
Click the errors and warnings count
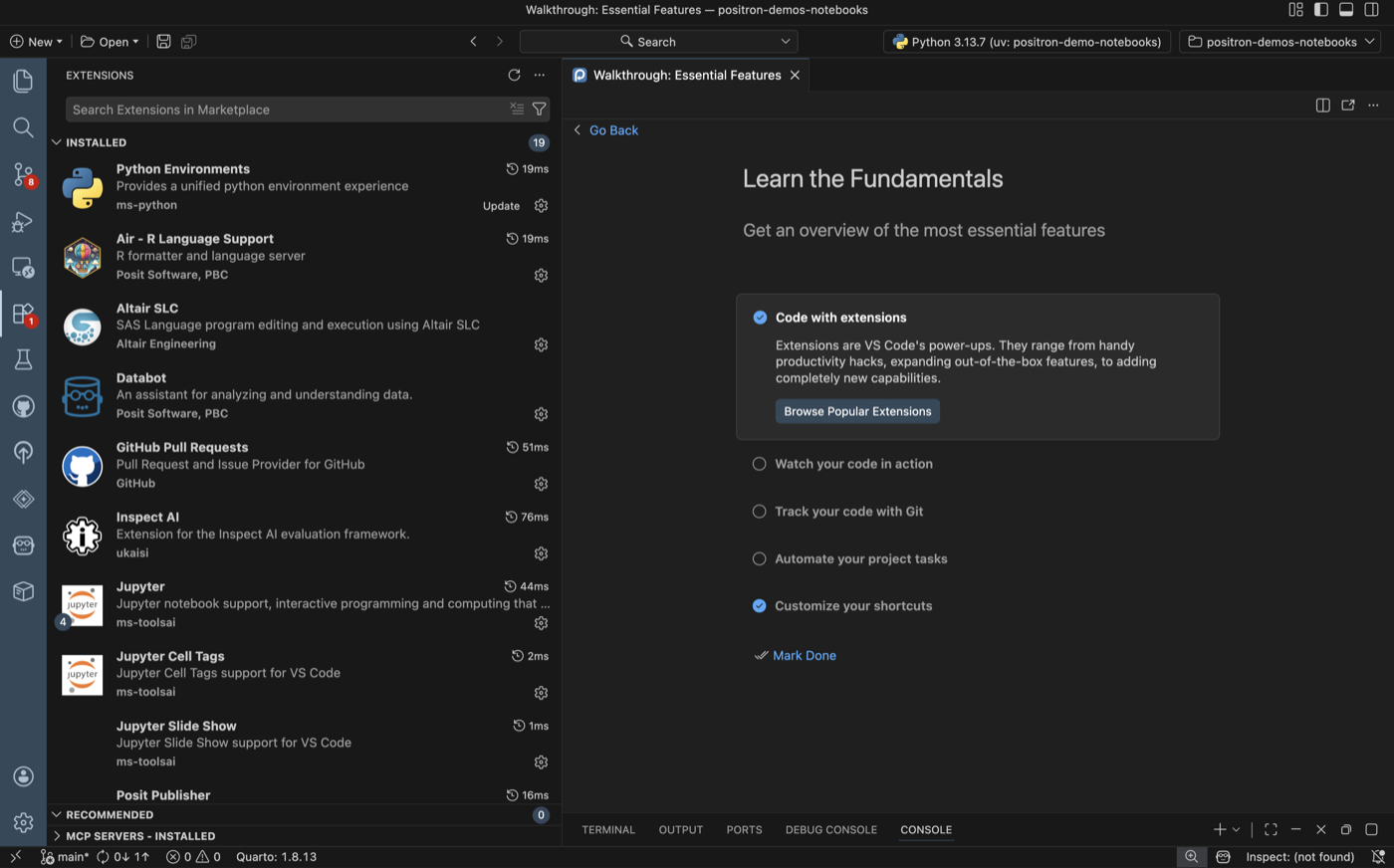click(193, 857)
